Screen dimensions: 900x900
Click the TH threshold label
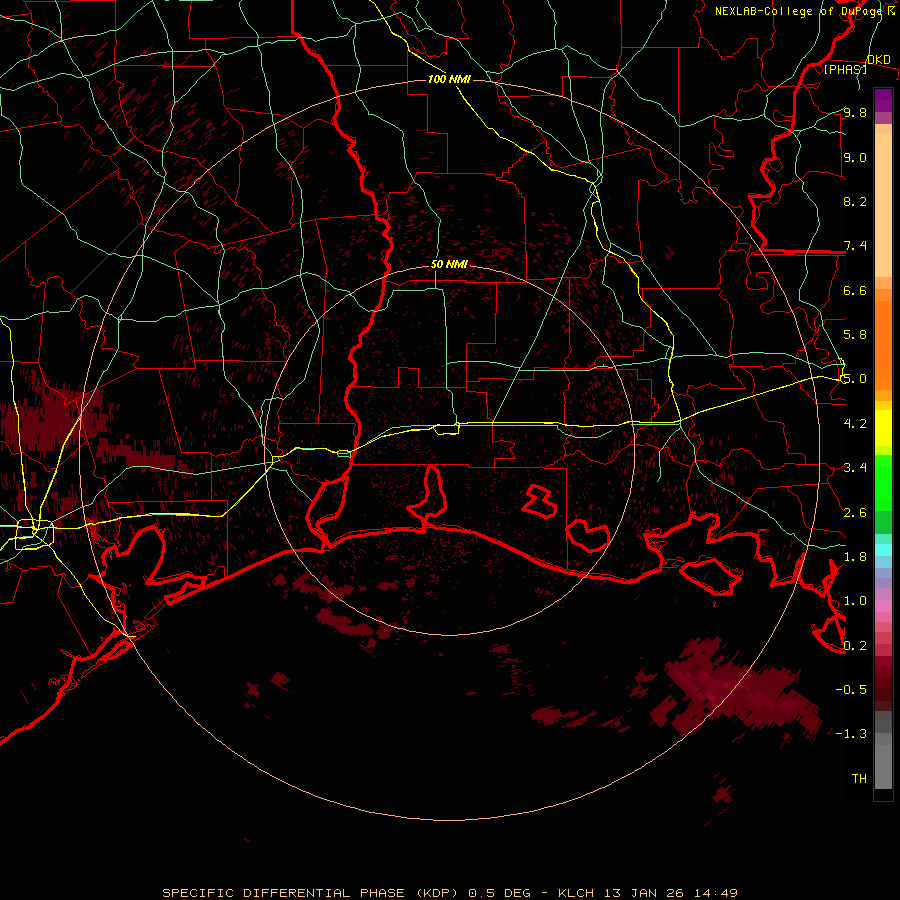click(x=859, y=779)
